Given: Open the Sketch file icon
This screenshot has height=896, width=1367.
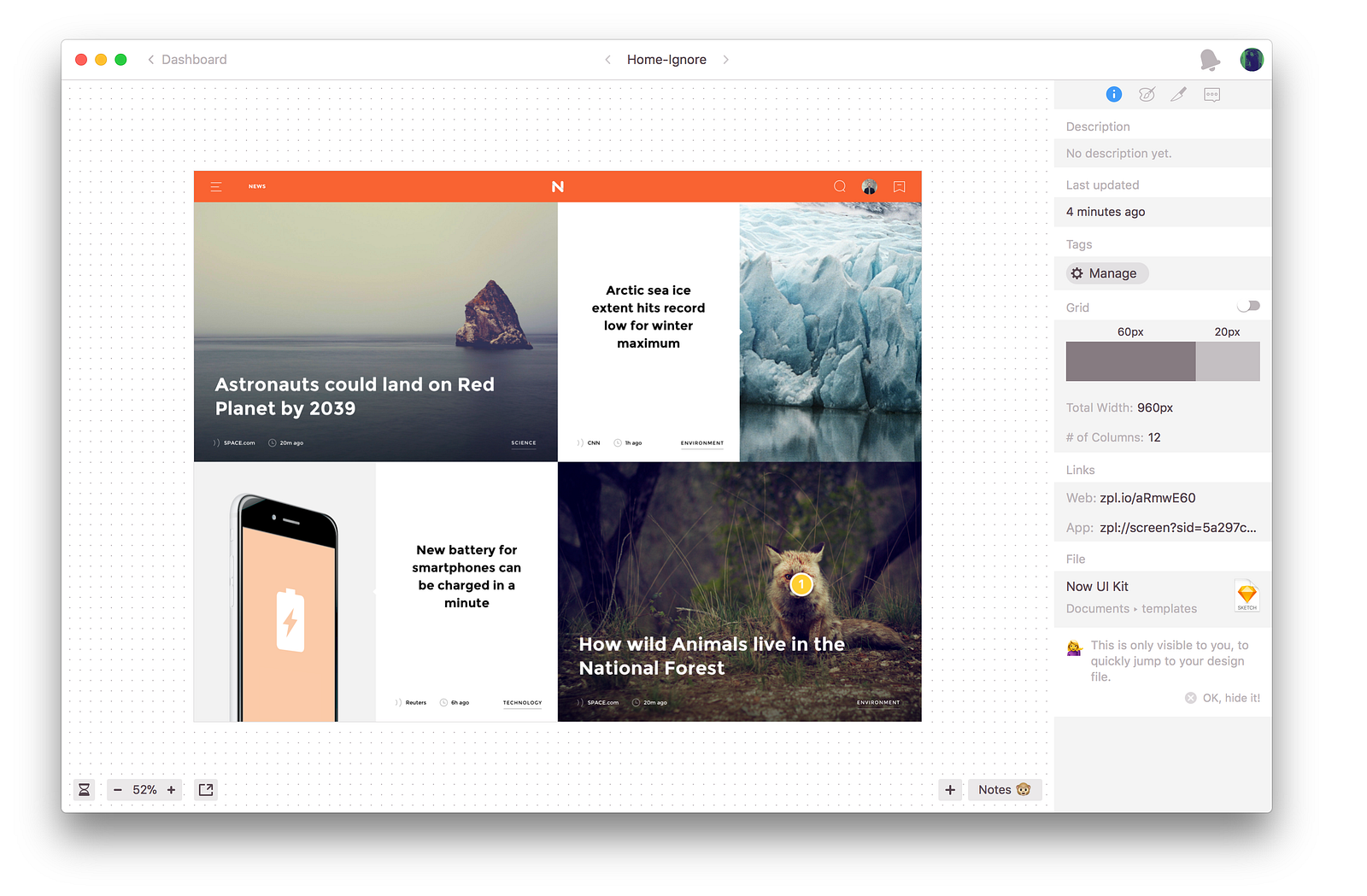Looking at the screenshot, I should (x=1247, y=595).
